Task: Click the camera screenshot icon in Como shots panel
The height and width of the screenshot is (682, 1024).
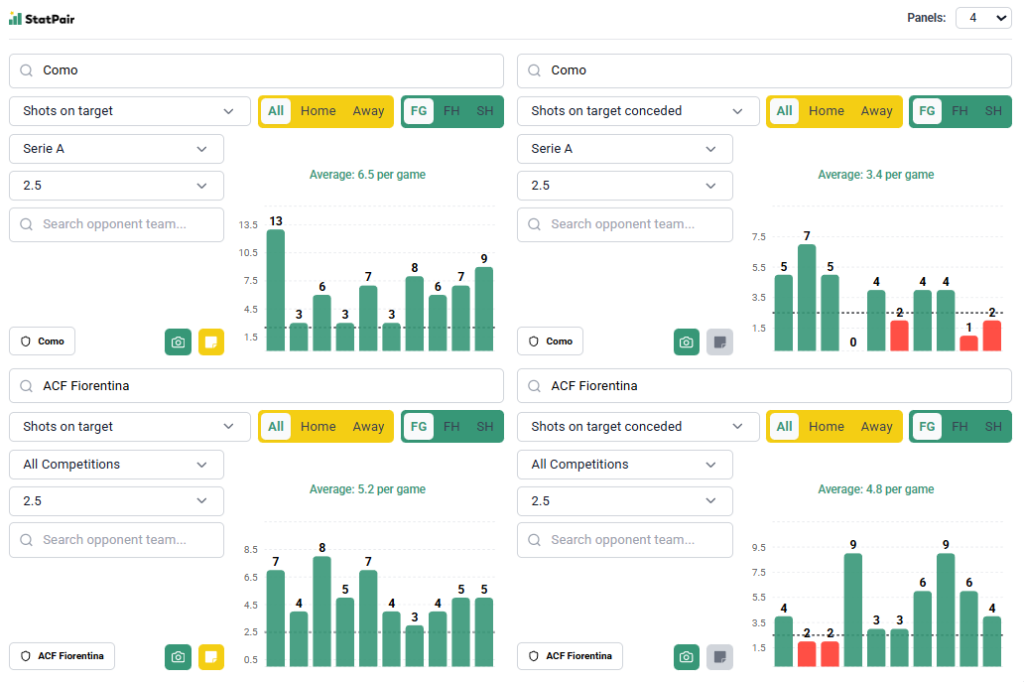Action: coord(178,342)
